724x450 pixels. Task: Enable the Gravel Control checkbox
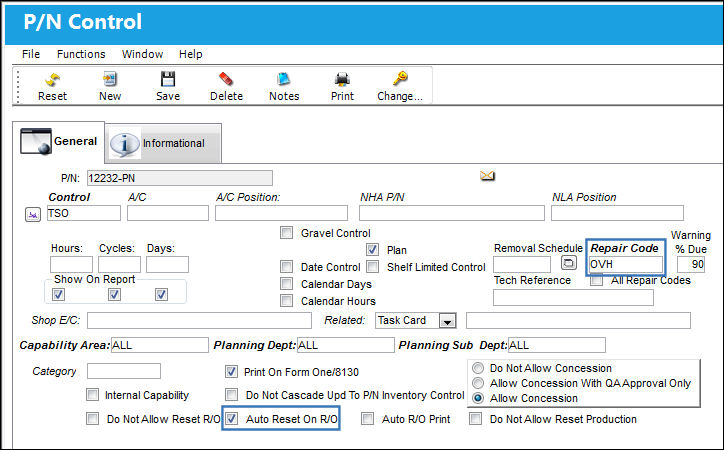point(286,233)
